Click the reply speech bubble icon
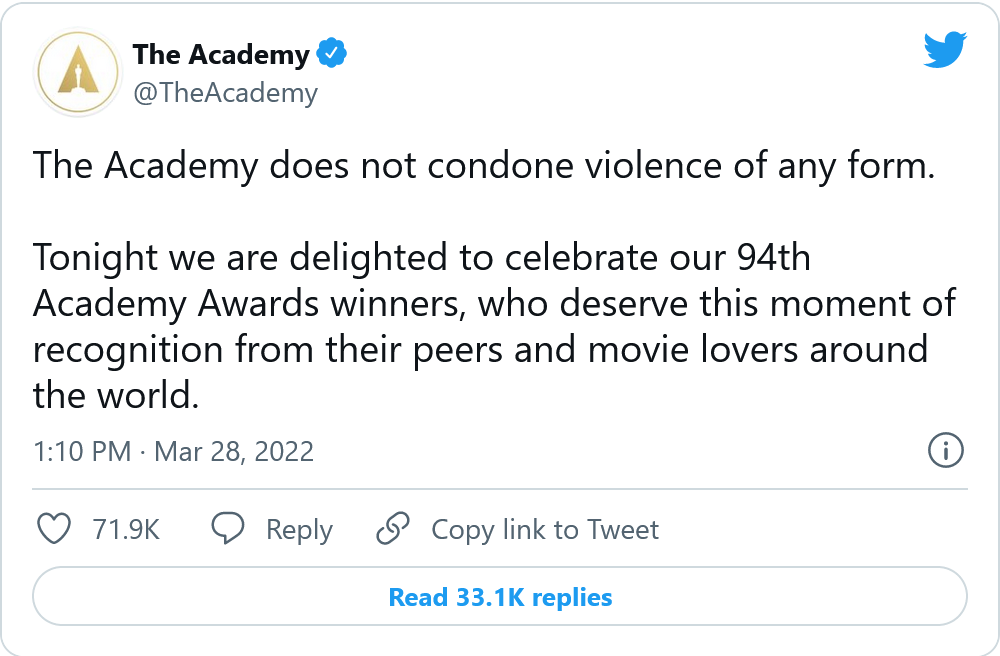The height and width of the screenshot is (656, 1000). [x=229, y=529]
